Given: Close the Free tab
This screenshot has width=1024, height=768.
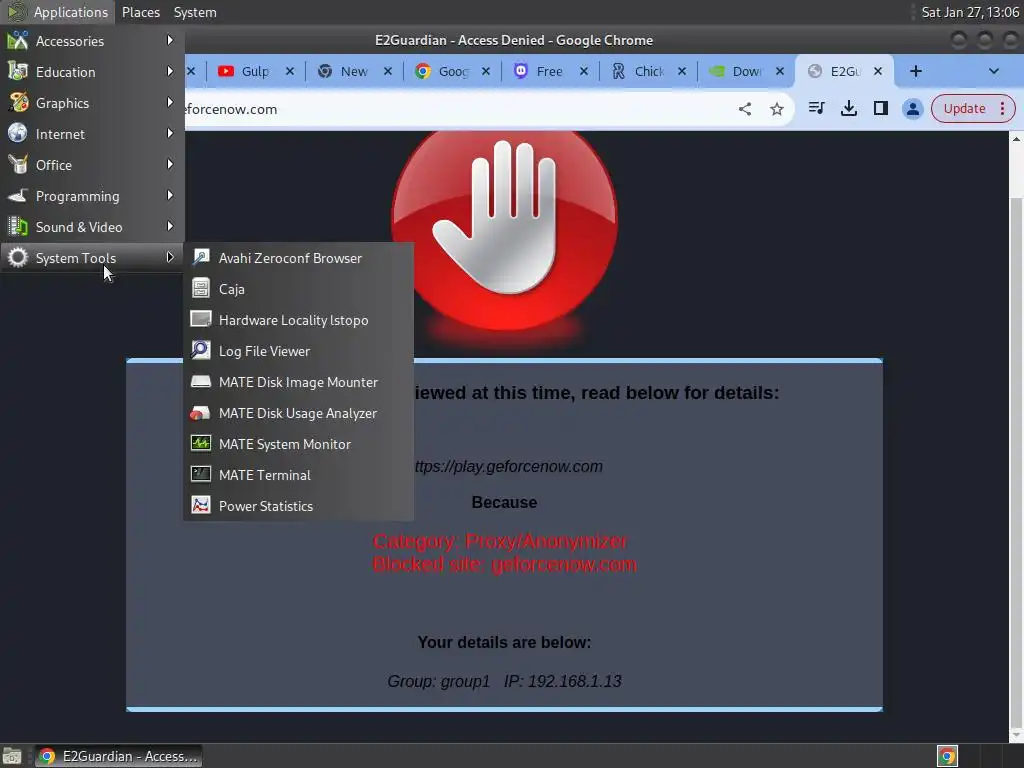Looking at the screenshot, I should pyautogui.click(x=583, y=71).
